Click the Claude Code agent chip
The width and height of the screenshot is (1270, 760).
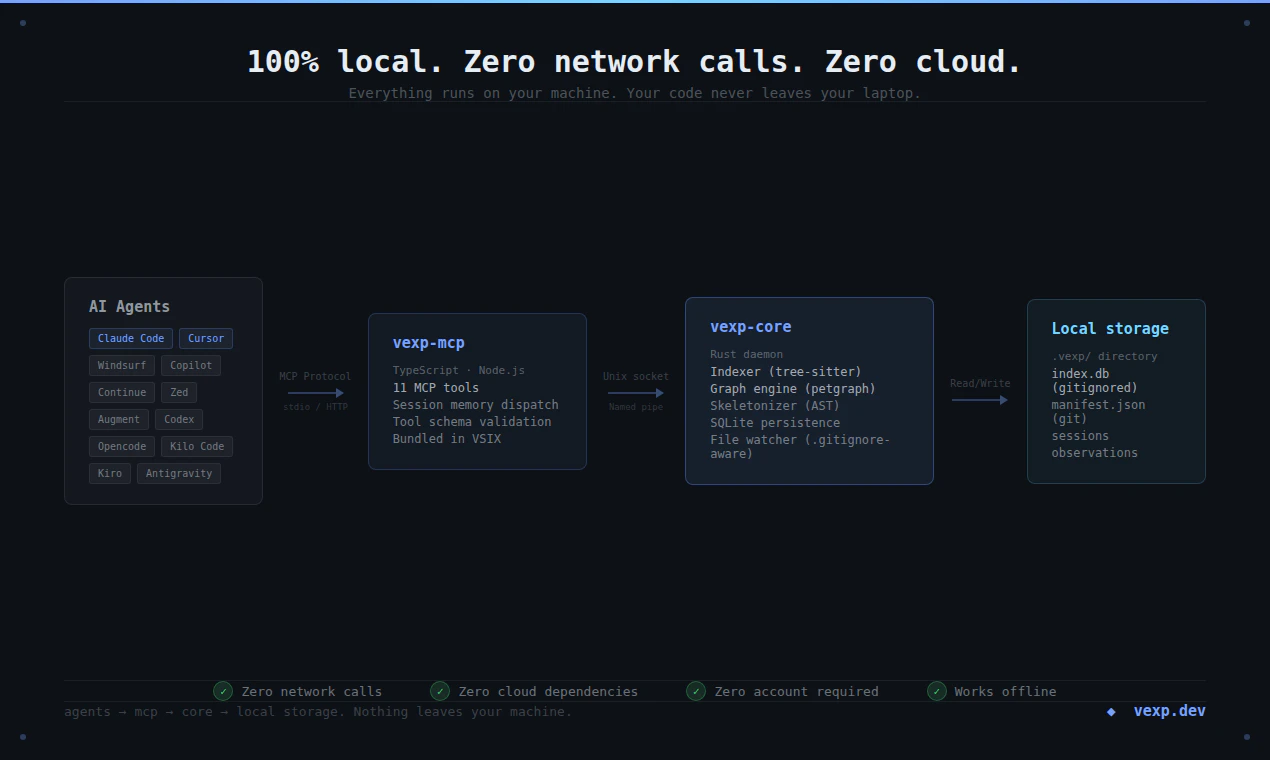point(131,338)
